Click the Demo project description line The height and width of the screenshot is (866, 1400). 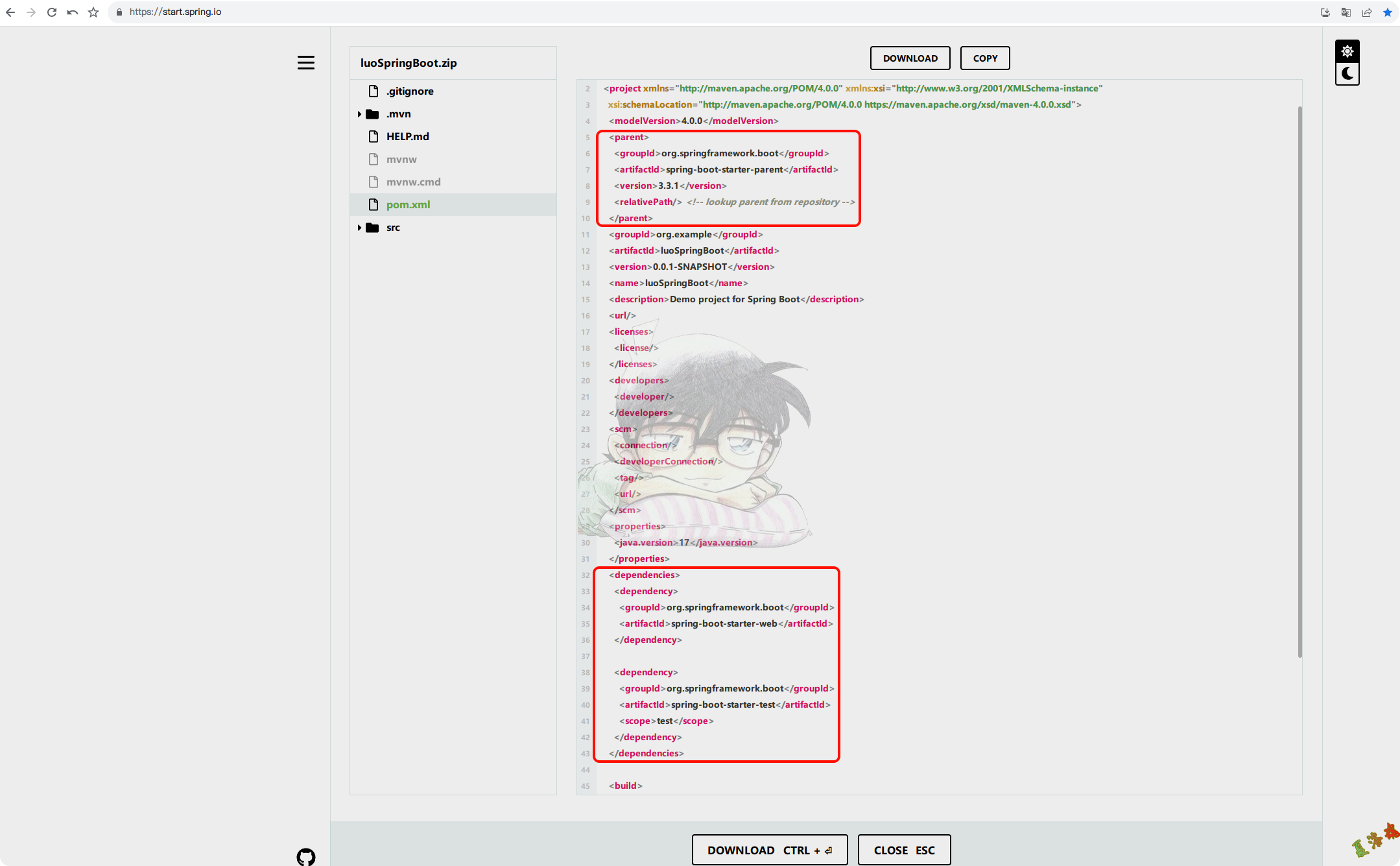click(x=737, y=299)
